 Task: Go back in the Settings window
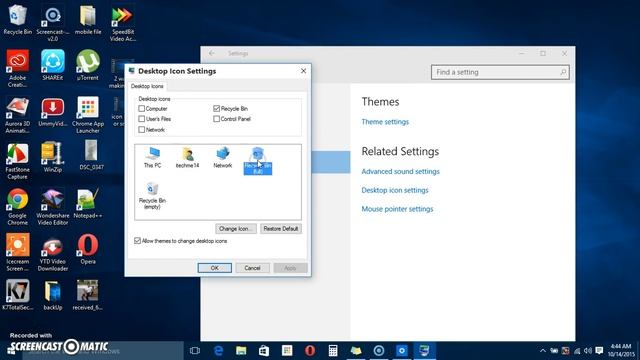[x=211, y=53]
